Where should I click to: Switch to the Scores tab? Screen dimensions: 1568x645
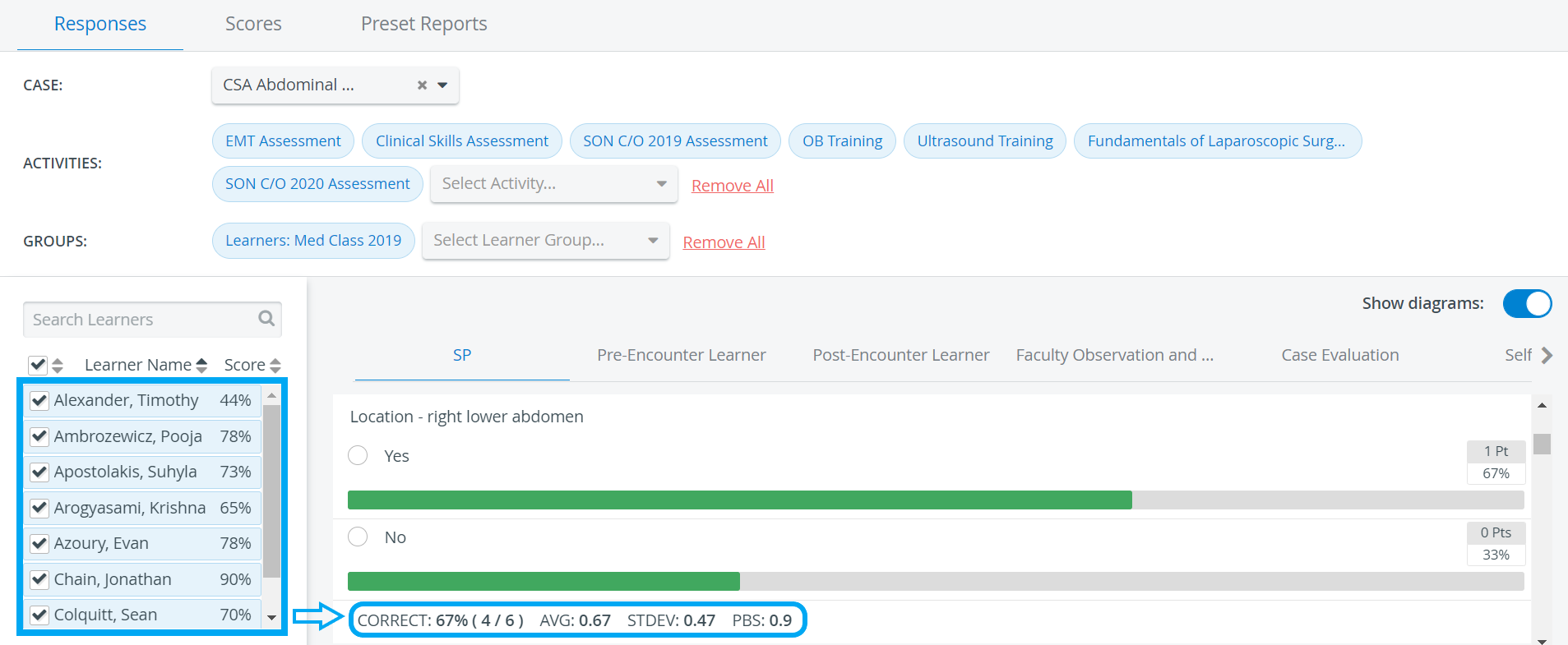point(253,24)
